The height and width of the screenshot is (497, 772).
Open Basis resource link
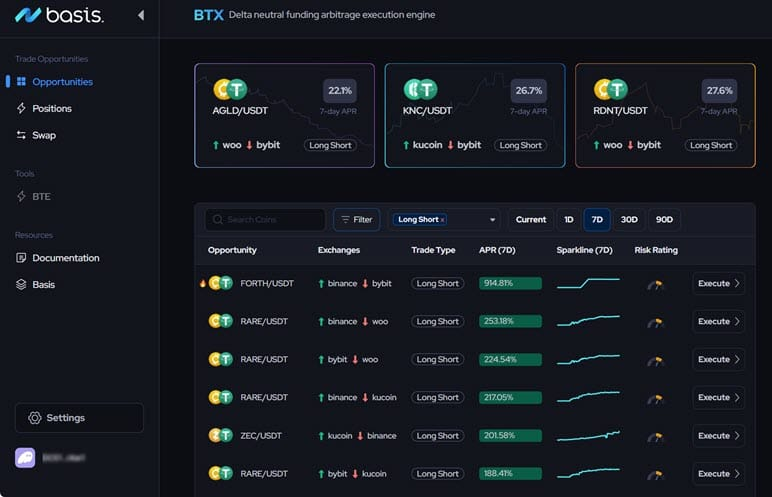(43, 285)
